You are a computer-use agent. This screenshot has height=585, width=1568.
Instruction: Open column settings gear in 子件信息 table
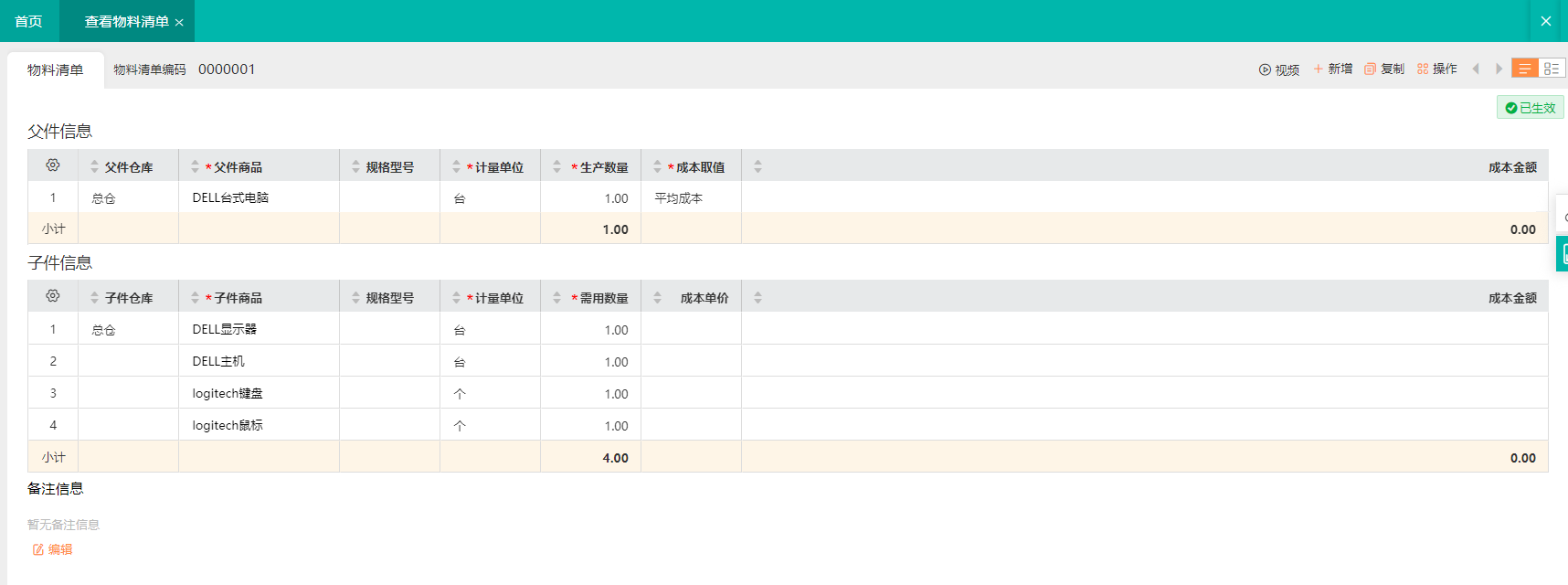coord(53,296)
